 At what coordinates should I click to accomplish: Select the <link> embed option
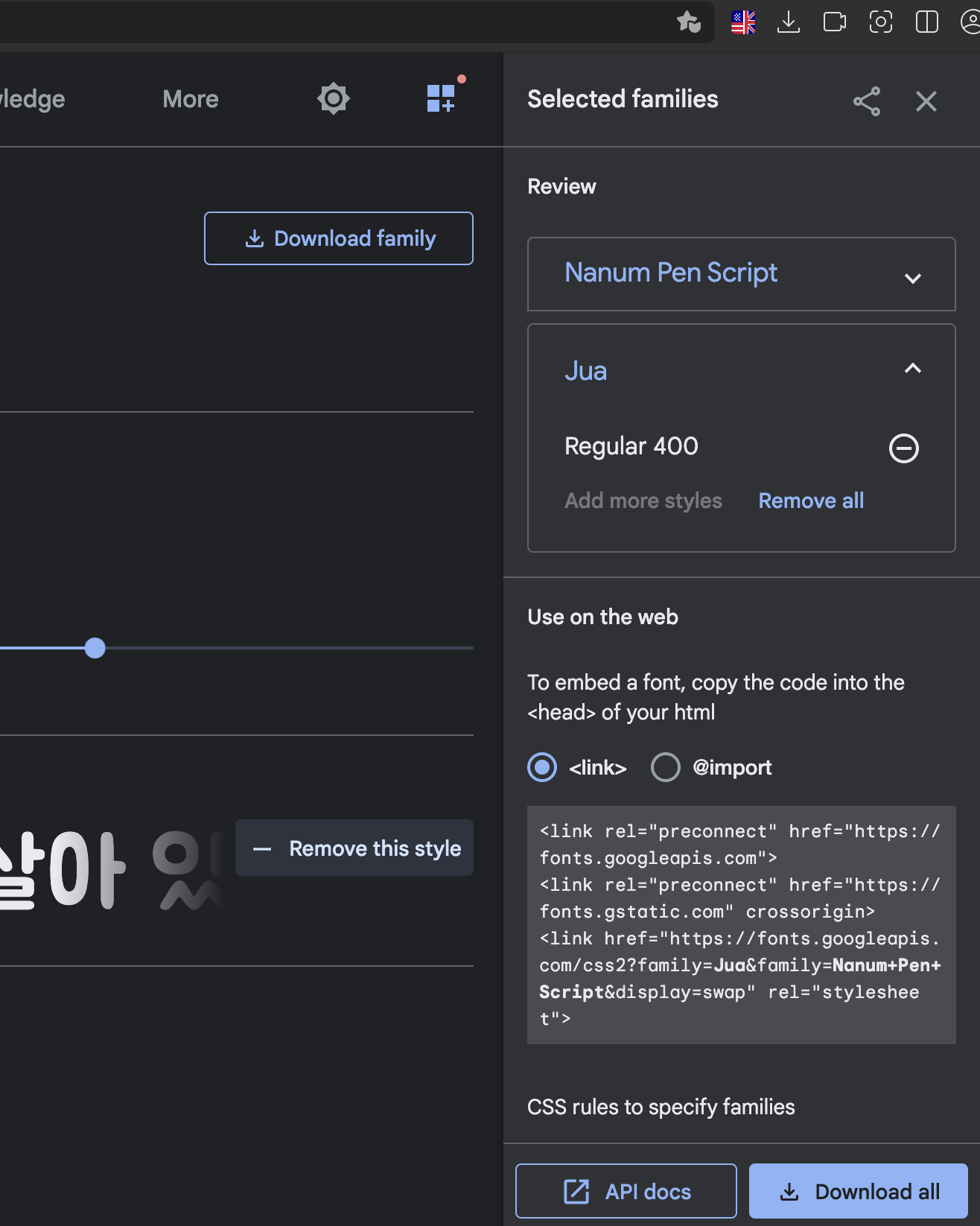pyautogui.click(x=542, y=767)
